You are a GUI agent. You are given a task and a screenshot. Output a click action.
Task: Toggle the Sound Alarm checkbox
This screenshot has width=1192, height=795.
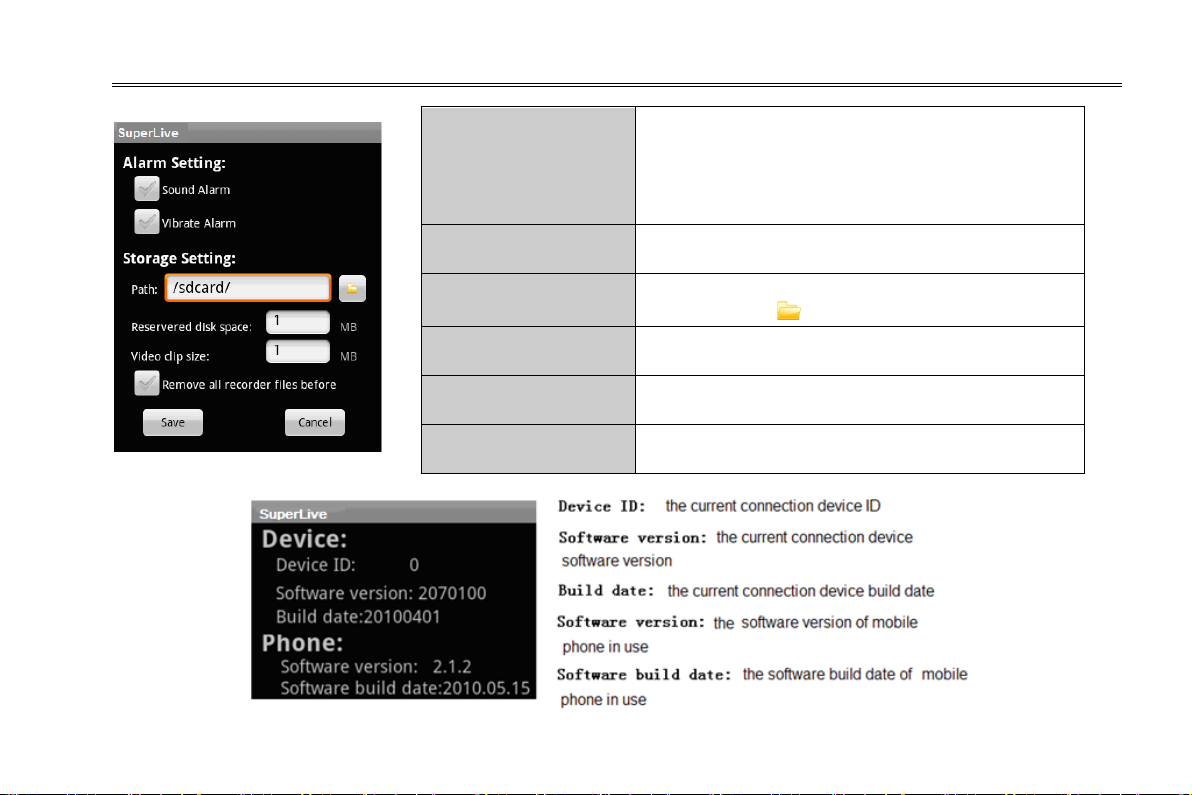pos(147,188)
